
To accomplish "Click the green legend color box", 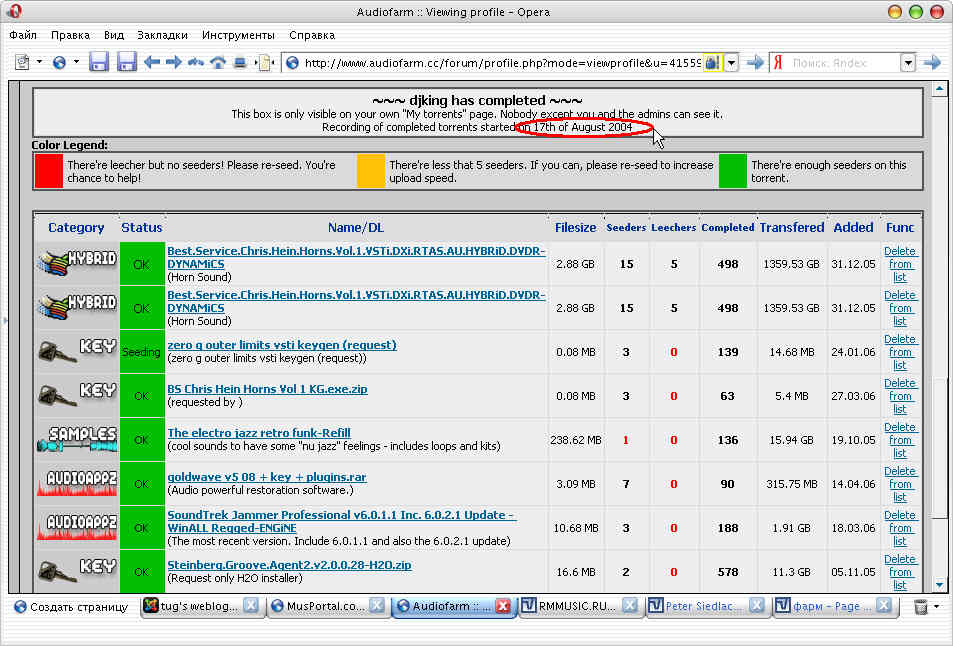I will (x=732, y=171).
